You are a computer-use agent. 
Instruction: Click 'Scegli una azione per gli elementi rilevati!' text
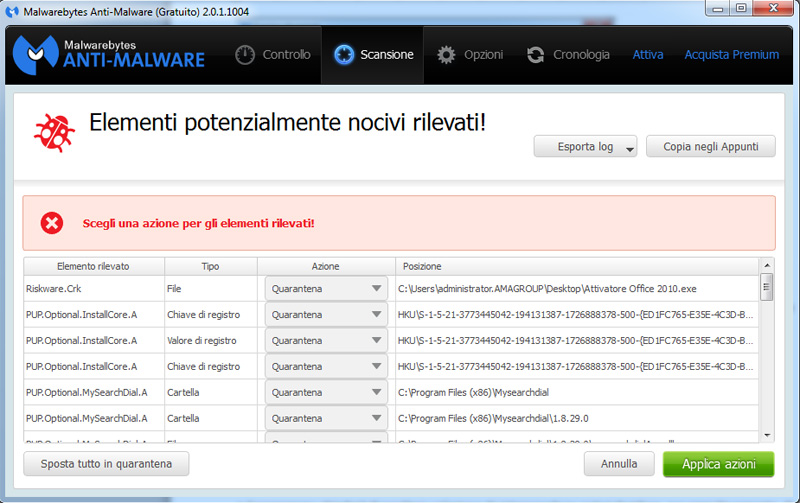pos(198,223)
